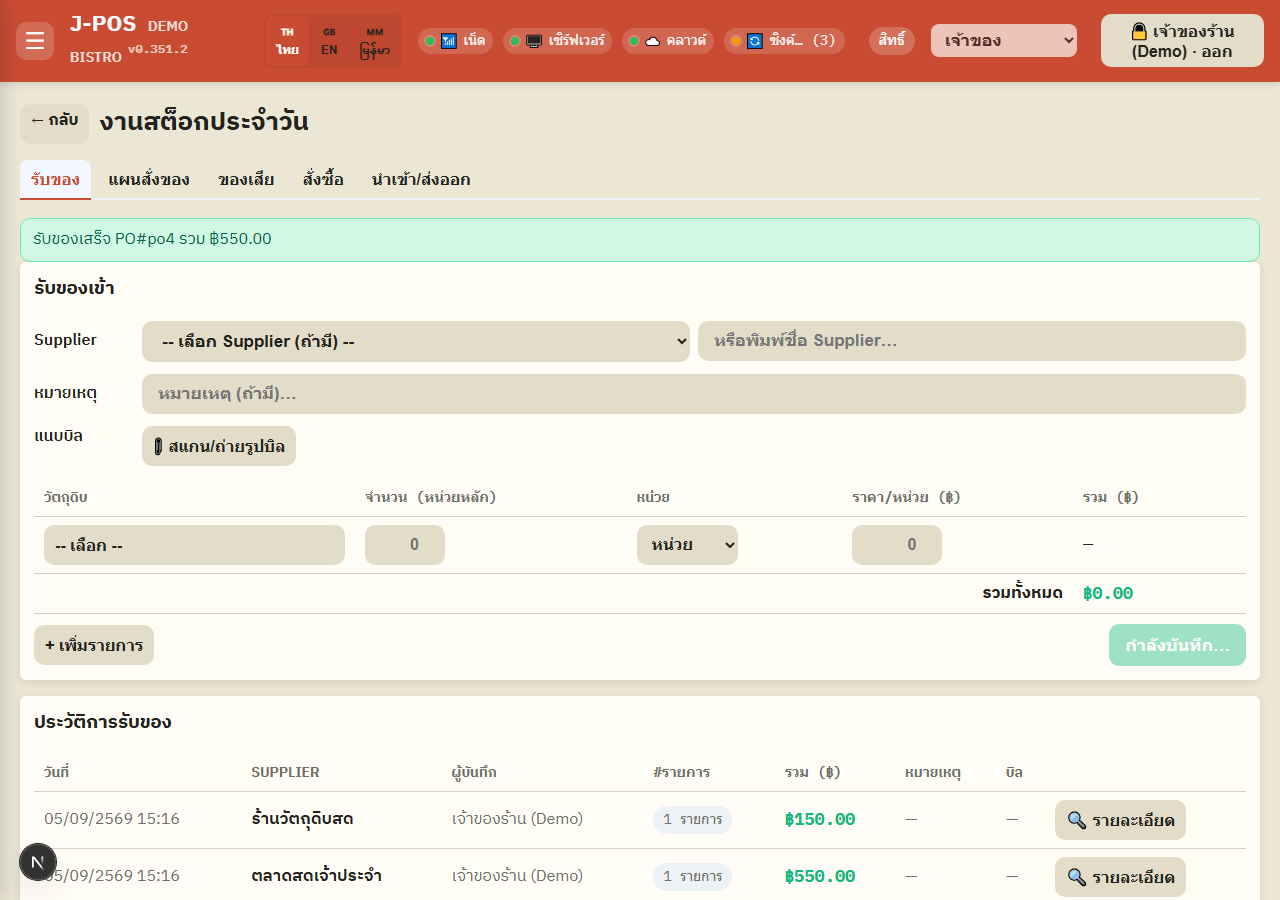Open the วัตถุดิบ -- เลือก -- ingredient selector
This screenshot has height=900, width=1280.
click(194, 545)
